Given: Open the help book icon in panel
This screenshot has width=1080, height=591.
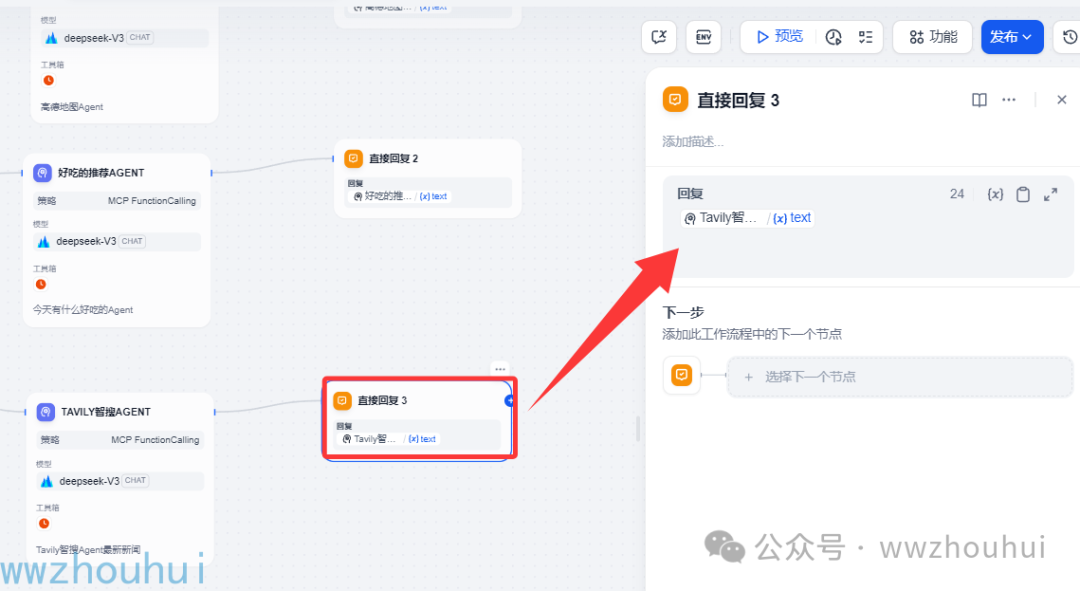Looking at the screenshot, I should pos(979,100).
